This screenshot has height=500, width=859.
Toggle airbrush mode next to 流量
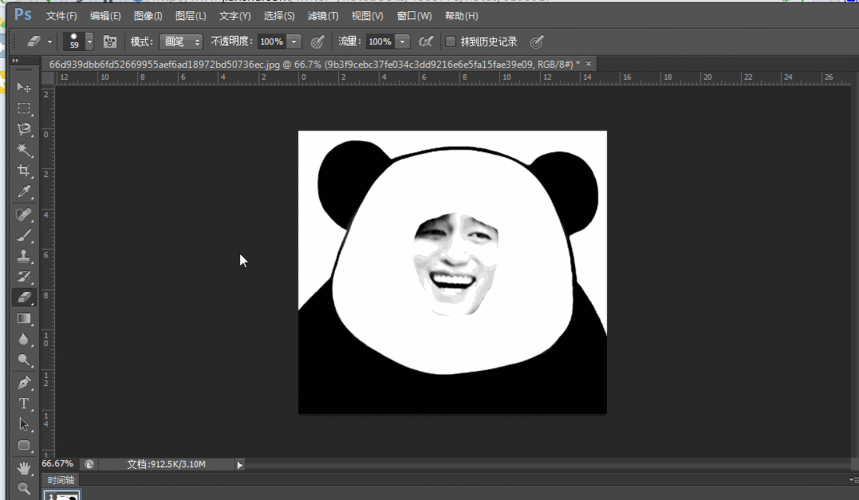[x=426, y=42]
